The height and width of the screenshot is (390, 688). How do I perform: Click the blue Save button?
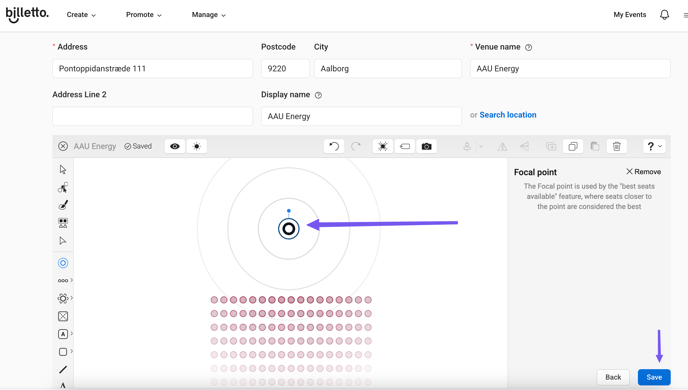[x=654, y=377]
